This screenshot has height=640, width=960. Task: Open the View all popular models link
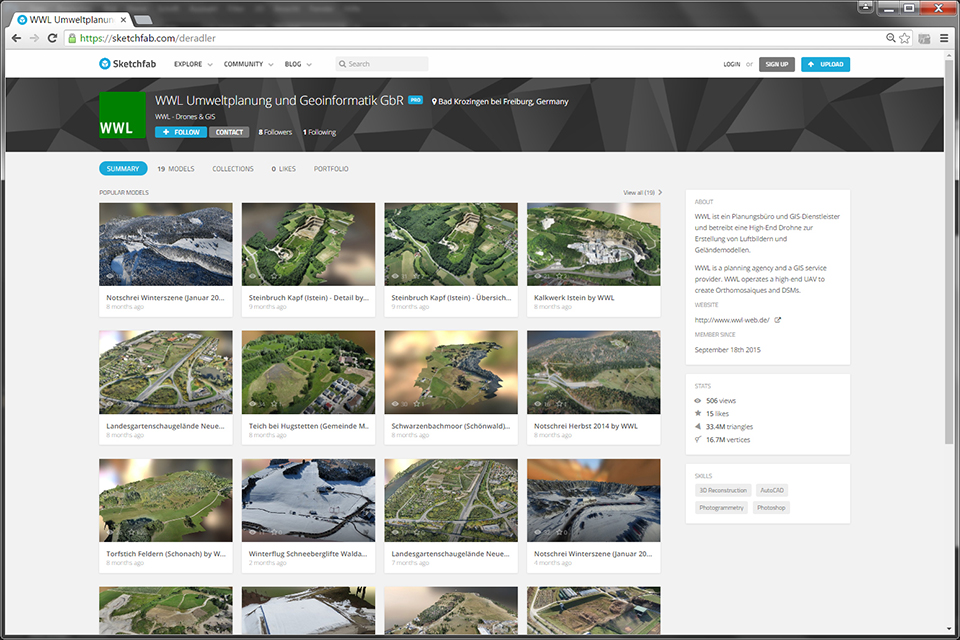[642, 192]
